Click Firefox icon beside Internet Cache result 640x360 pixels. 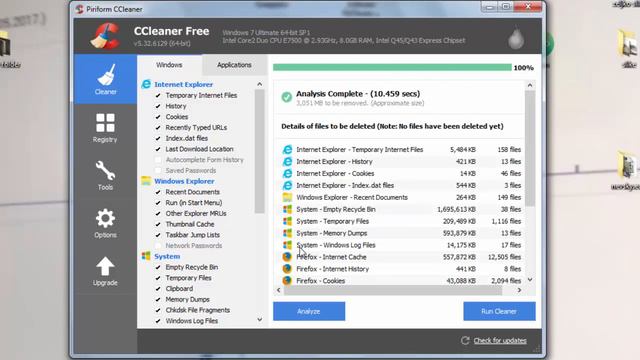pyautogui.click(x=287, y=257)
